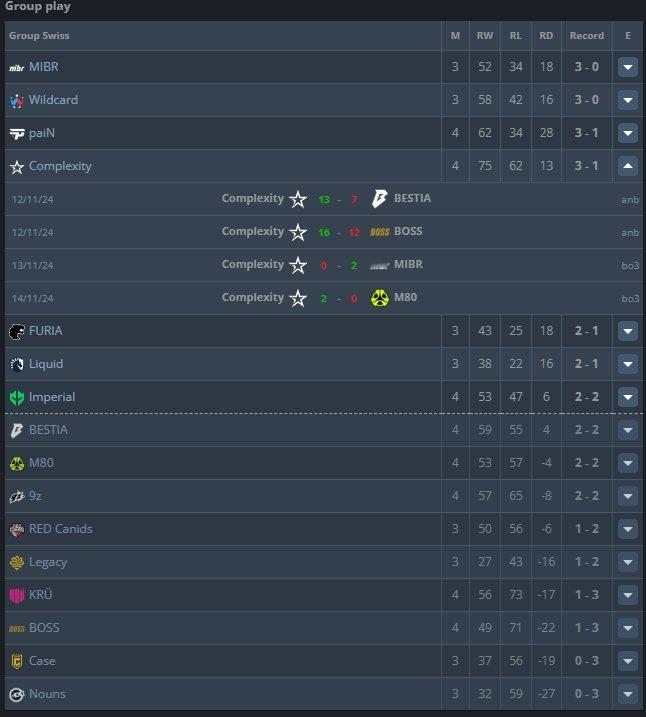Open Complexity vs BOSS match score
Screen dimensions: 646x717
click(x=339, y=232)
